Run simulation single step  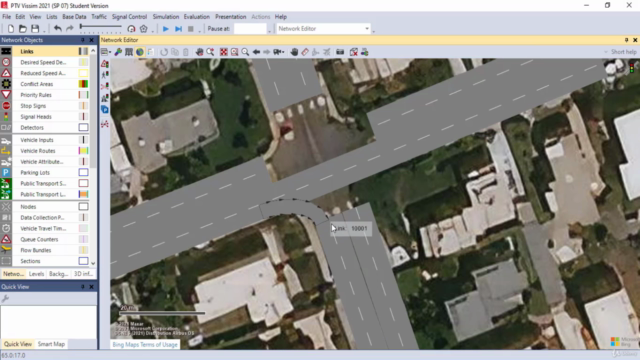178,29
